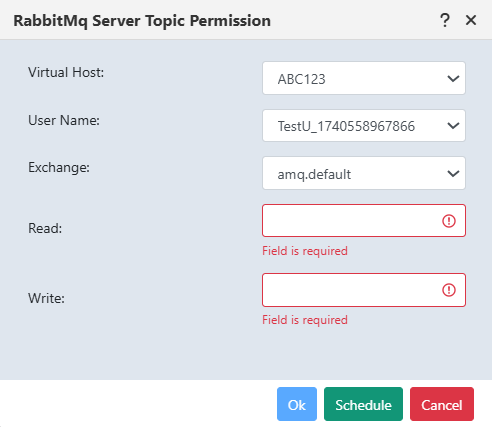Click the 'Exchange:' label
This screenshot has height=427, width=492.
coord(59,168)
